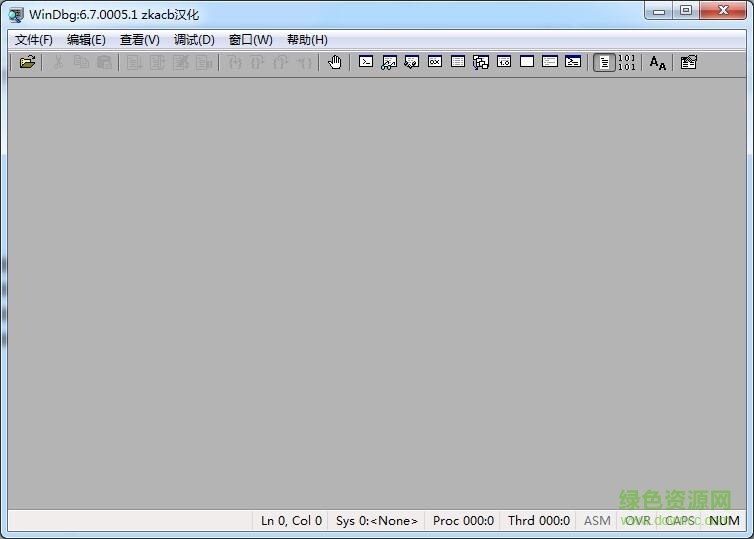
Task: Click the Run to Cursor toolbar icon
Action: (x=304, y=62)
